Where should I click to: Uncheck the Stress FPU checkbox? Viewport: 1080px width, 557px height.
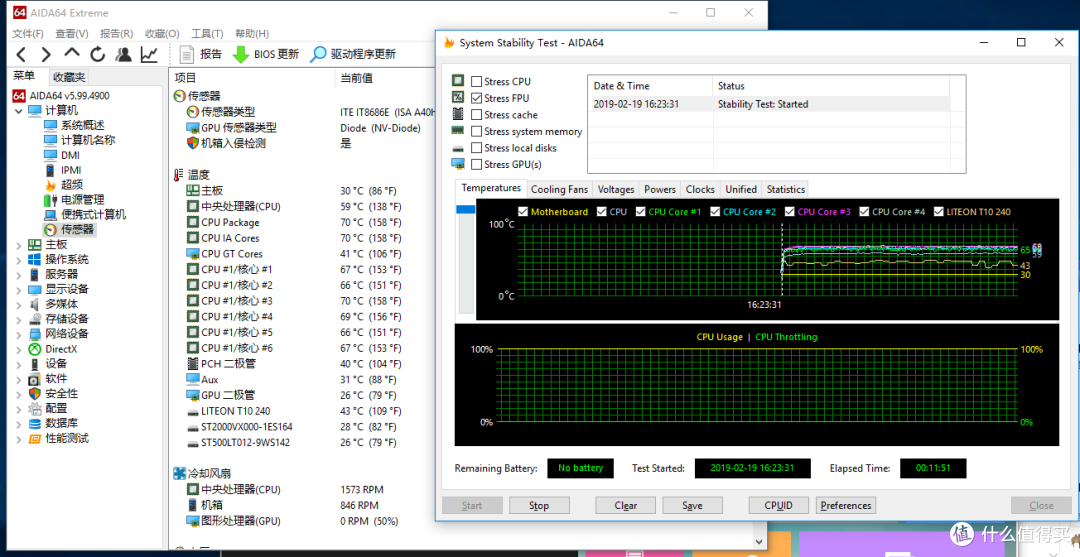point(476,98)
